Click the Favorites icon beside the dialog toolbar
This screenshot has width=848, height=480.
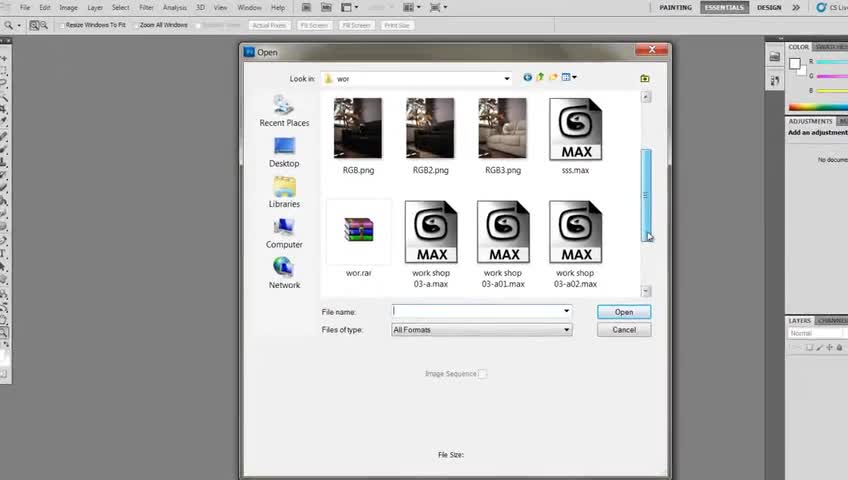(x=645, y=78)
